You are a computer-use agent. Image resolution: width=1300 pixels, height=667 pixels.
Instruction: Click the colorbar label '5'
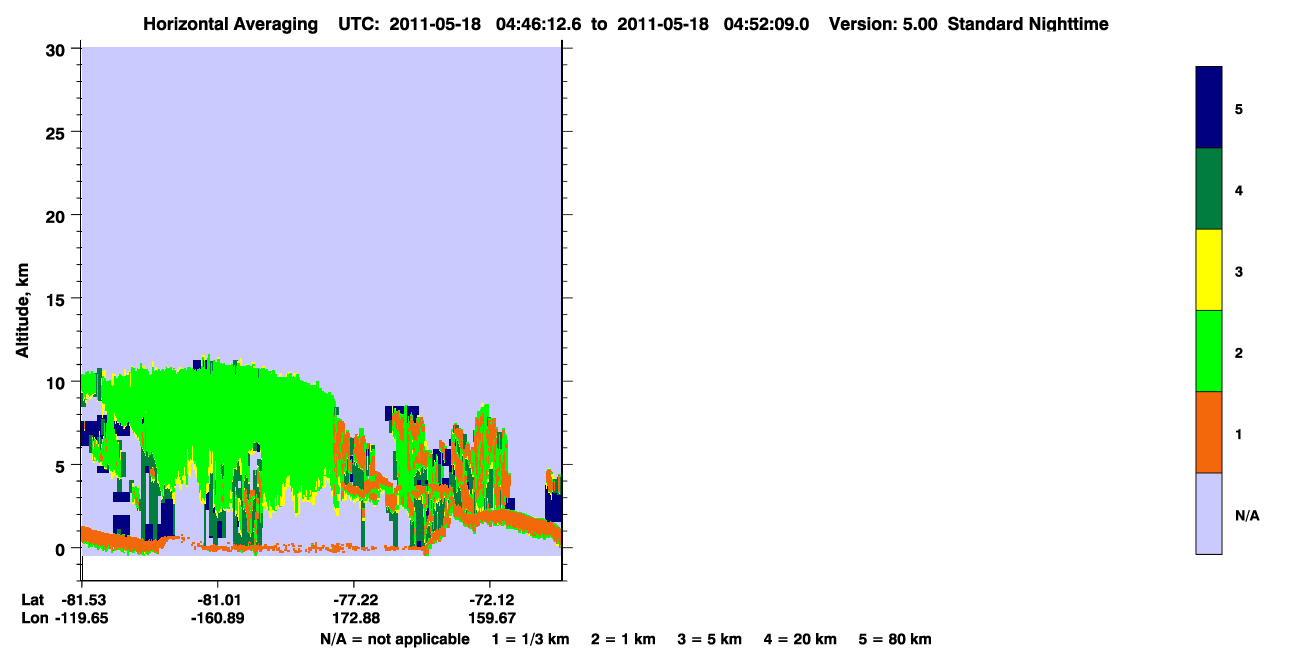click(1239, 108)
